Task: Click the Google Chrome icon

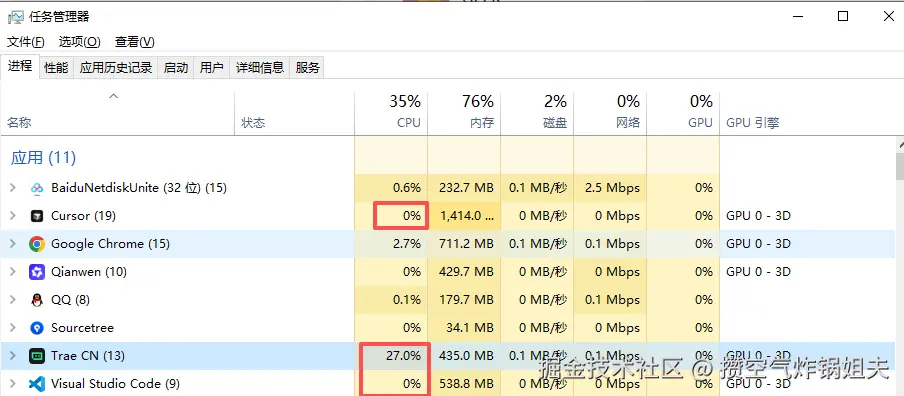Action: (x=36, y=244)
